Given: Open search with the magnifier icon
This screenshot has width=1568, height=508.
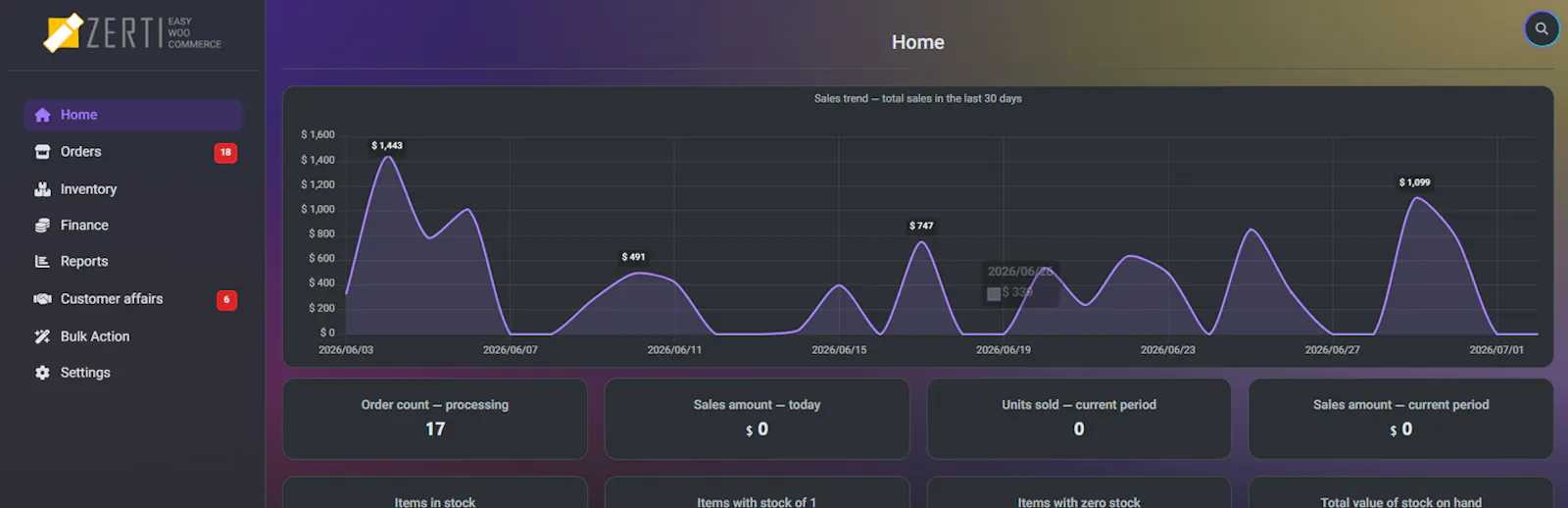Looking at the screenshot, I should (x=1542, y=28).
